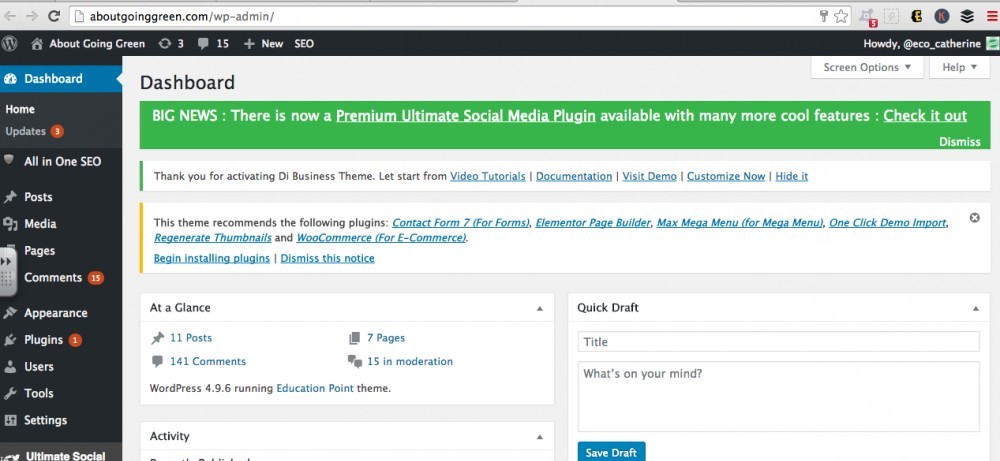Viewport: 1000px width, 461px height.
Task: Open Elementor Page Builder link
Action: [x=593, y=223]
